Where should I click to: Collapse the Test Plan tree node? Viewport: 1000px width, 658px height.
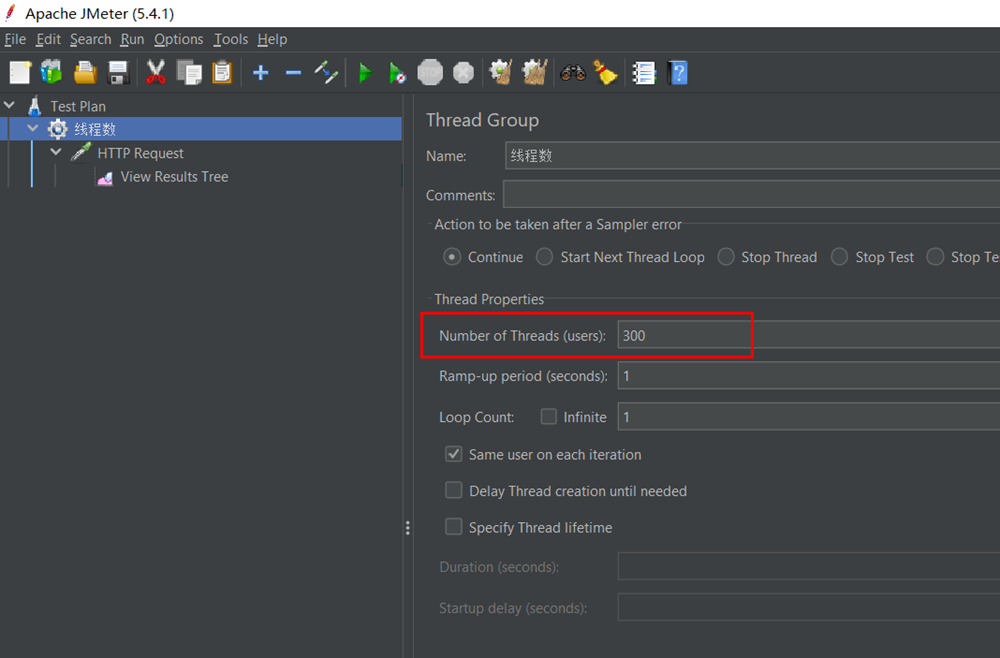click(x=10, y=105)
